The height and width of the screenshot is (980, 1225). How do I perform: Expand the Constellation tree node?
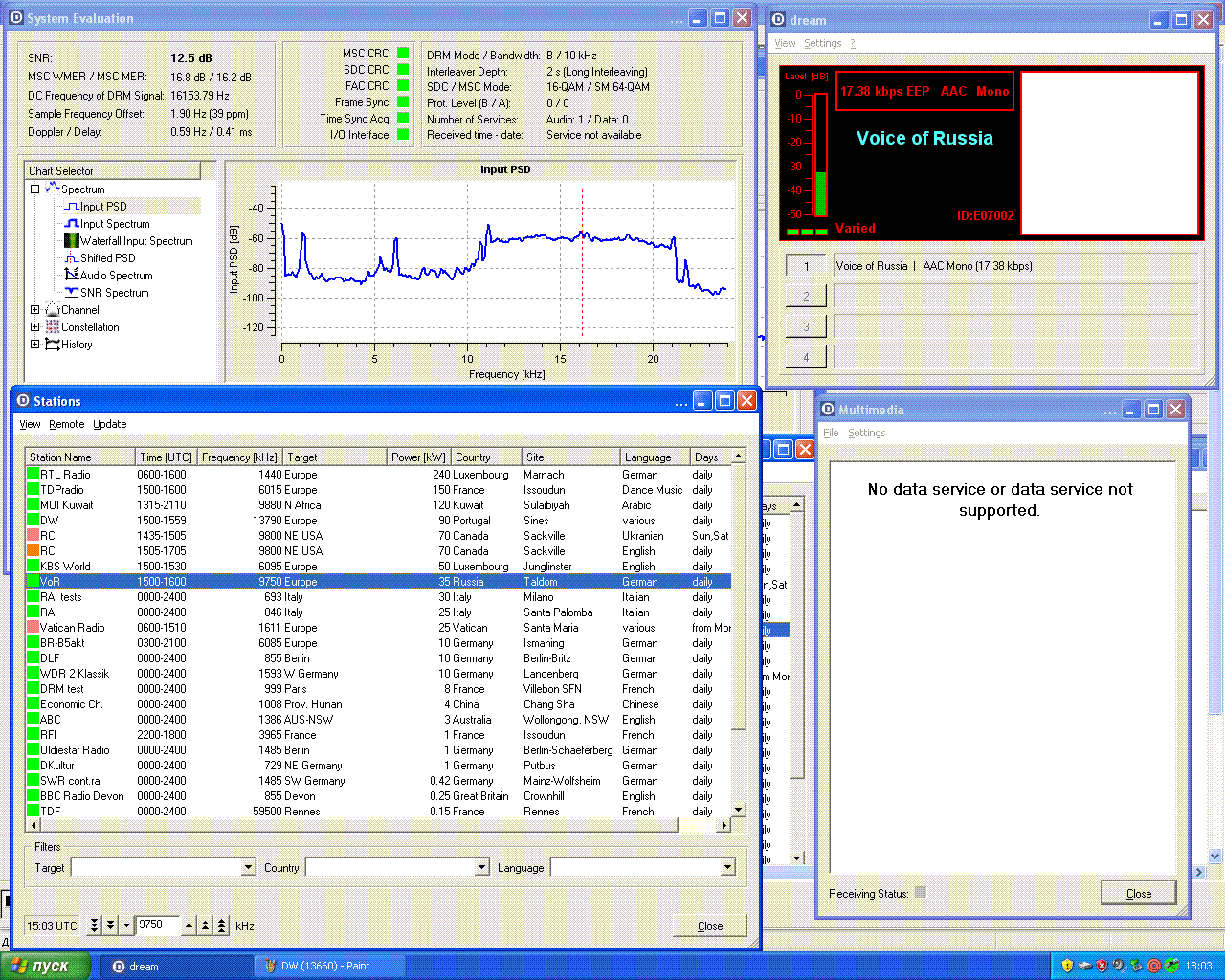click(x=35, y=327)
